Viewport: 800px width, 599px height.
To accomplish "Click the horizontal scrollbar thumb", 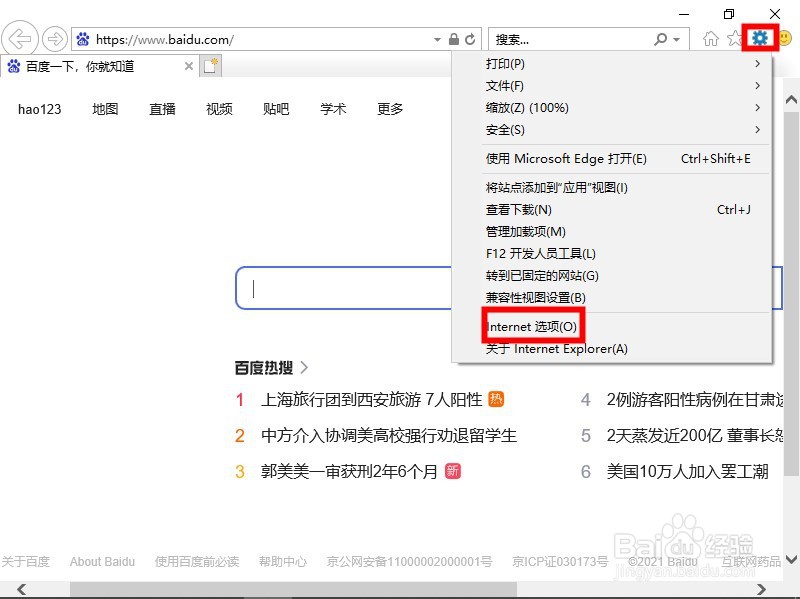I will coord(293,589).
